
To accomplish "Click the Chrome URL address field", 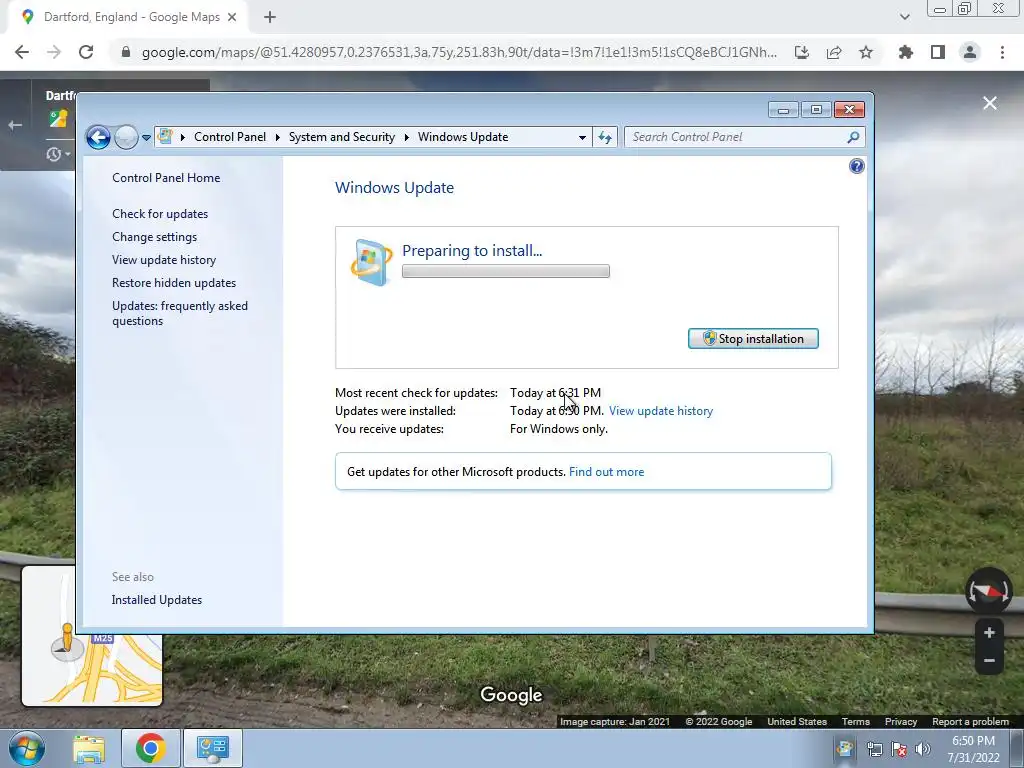I will [x=459, y=52].
